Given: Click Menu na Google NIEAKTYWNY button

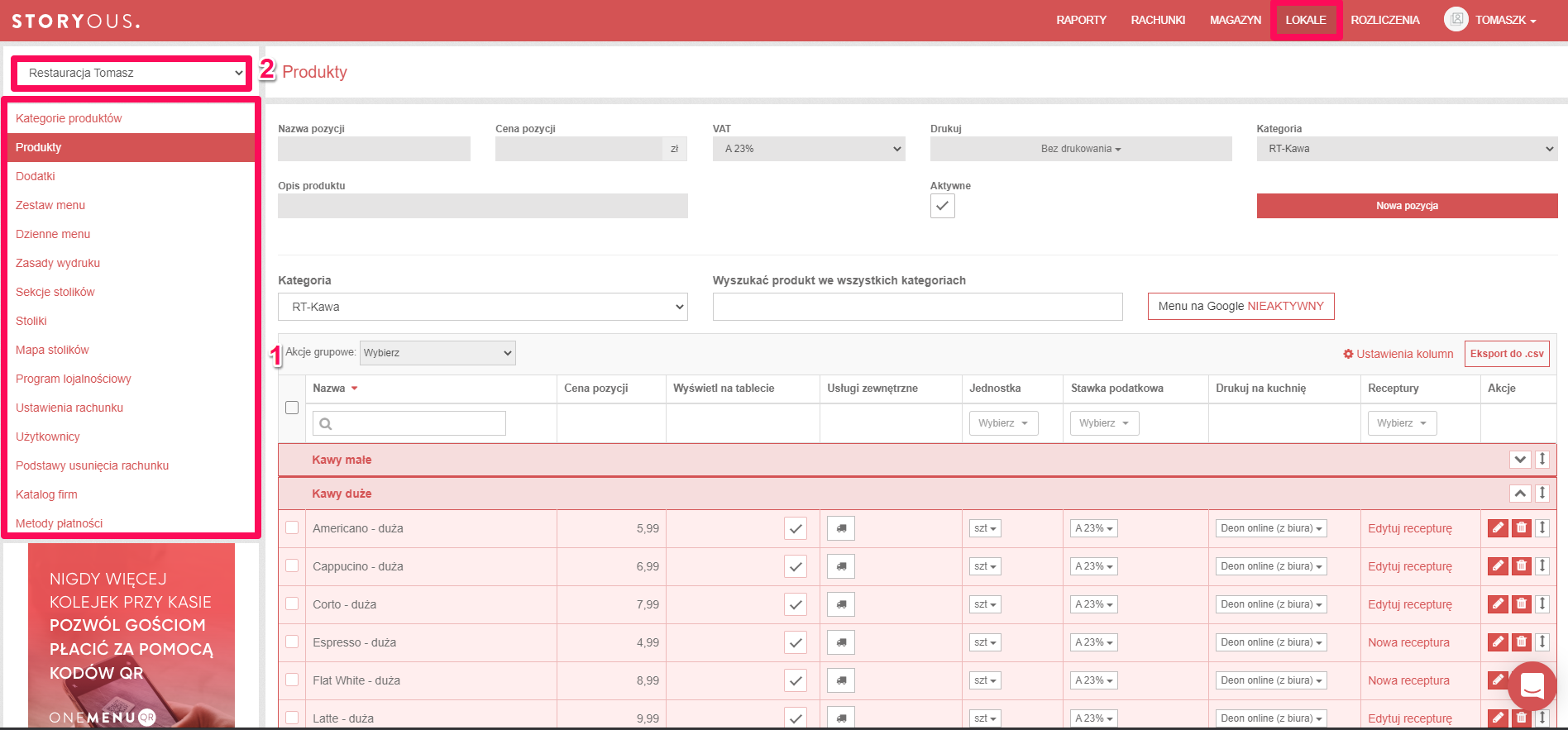Looking at the screenshot, I should (1241, 306).
